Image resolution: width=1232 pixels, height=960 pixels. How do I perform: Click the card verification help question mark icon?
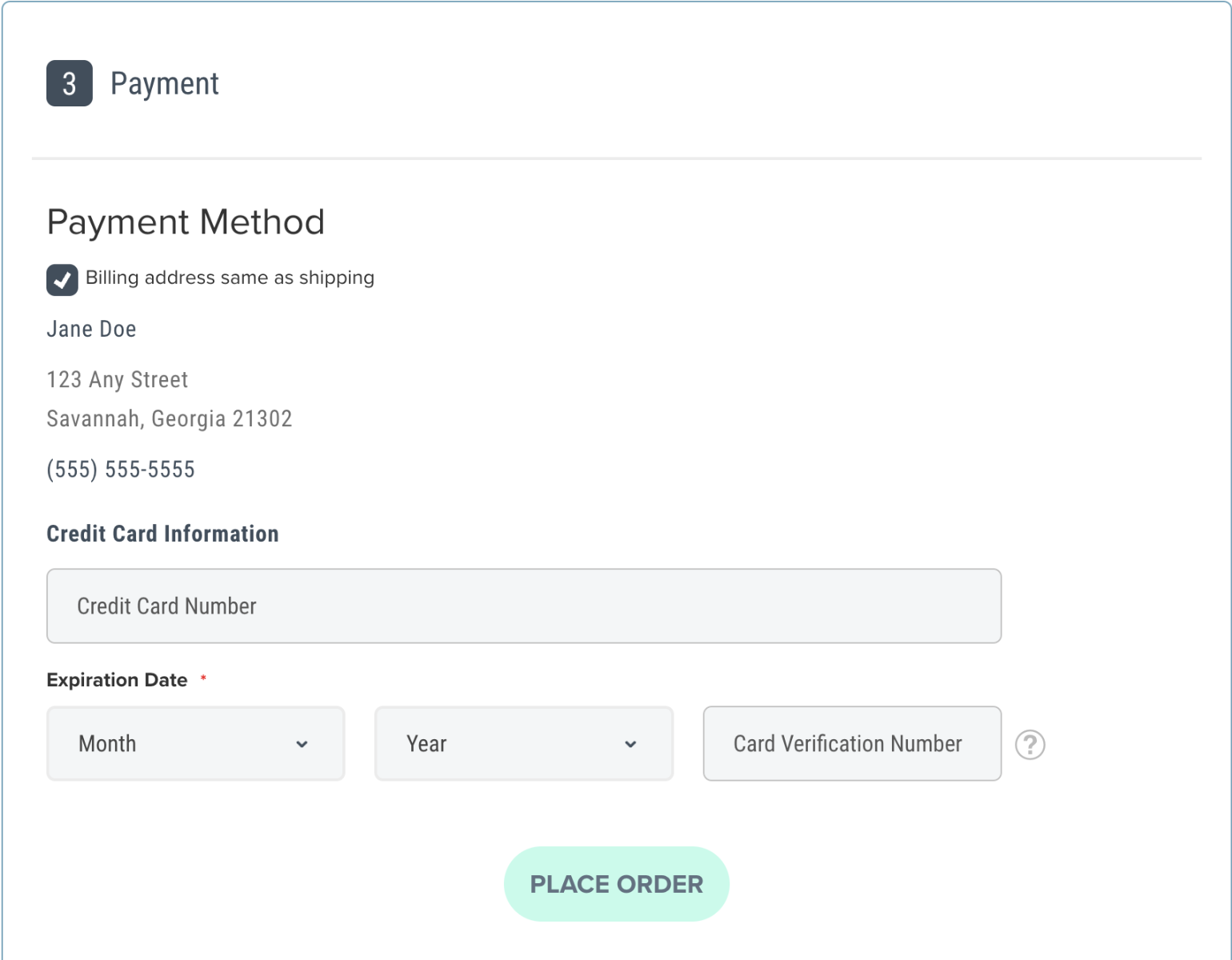pyautogui.click(x=1030, y=745)
